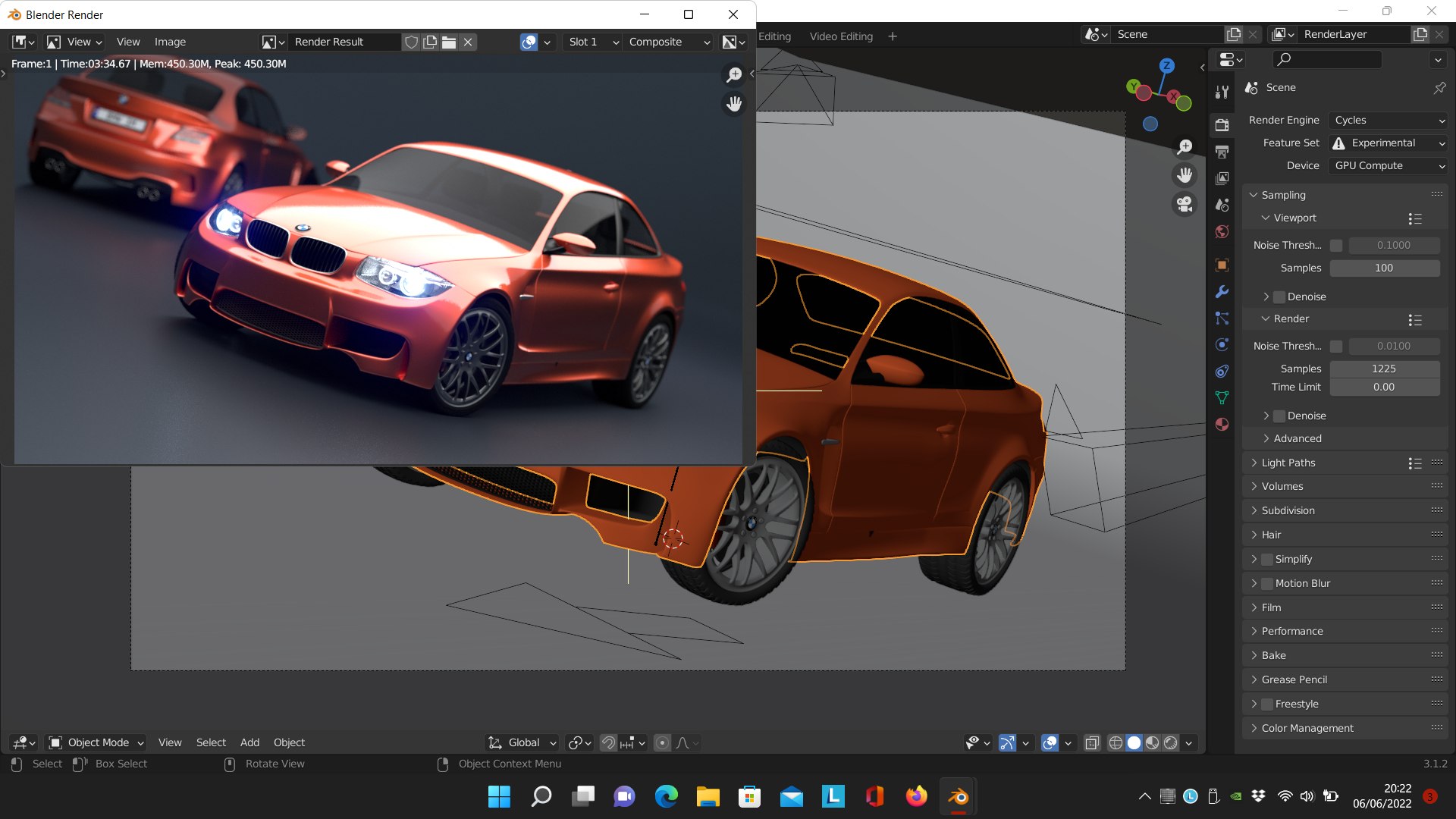This screenshot has height=819, width=1456.
Task: Open the Composite pass dropdown
Action: click(669, 42)
